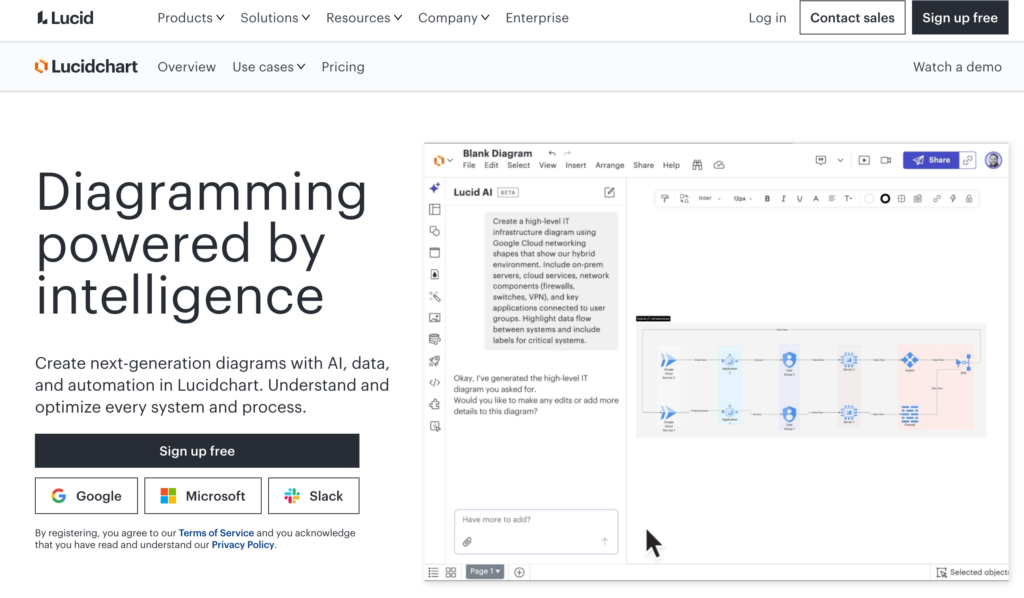The image size is (1024, 598).
Task: Copy share link with chain icon beside Share
Action: point(968,160)
